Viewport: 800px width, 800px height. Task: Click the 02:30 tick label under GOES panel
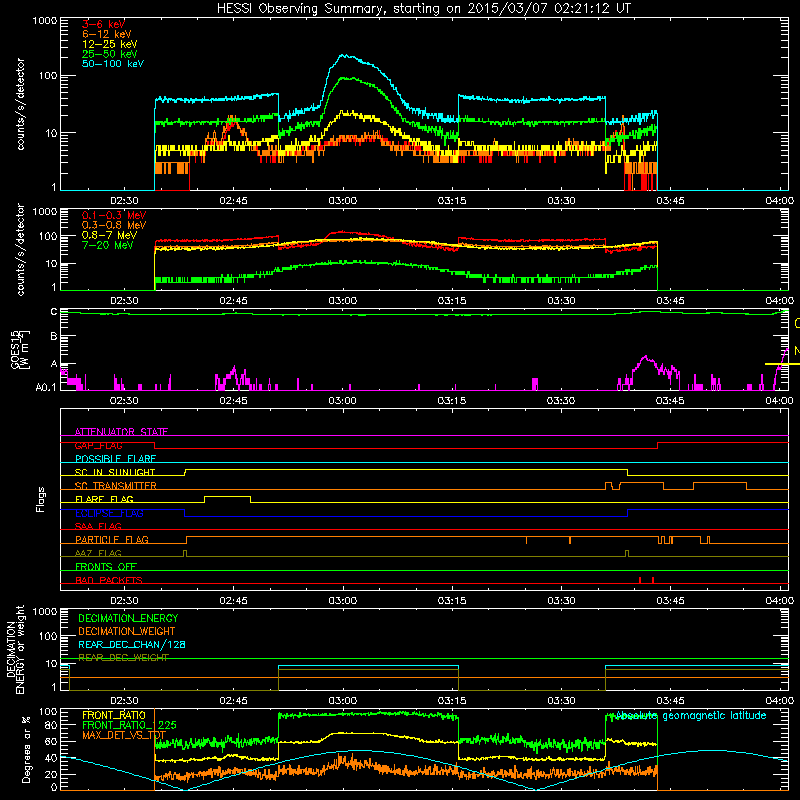pyautogui.click(x=124, y=401)
